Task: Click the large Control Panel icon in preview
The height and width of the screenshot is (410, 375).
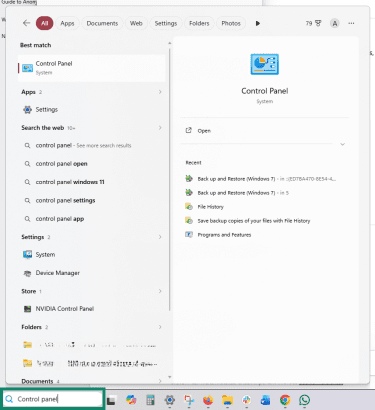Action: point(265,64)
